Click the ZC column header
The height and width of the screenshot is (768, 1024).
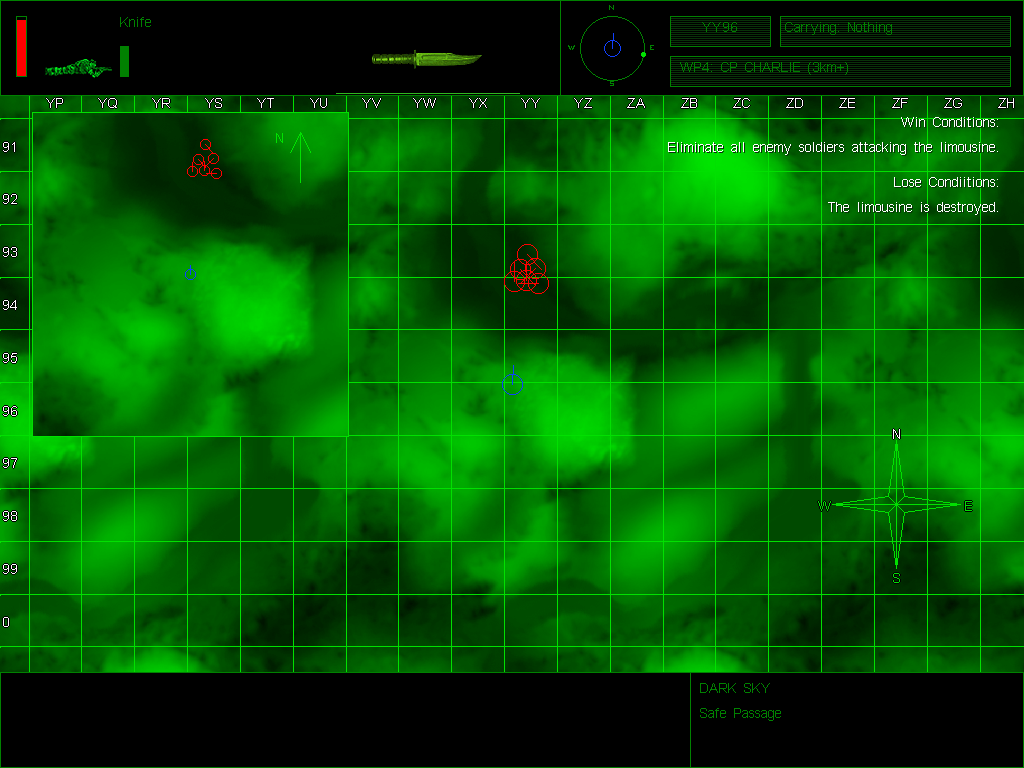coord(741,103)
